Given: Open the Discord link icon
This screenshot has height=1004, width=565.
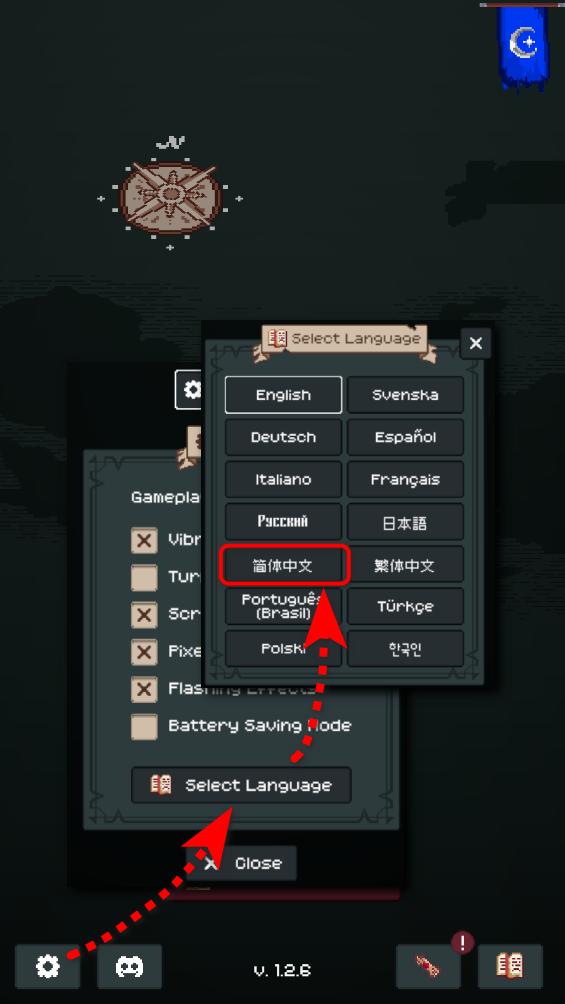Looking at the screenshot, I should click(129, 966).
